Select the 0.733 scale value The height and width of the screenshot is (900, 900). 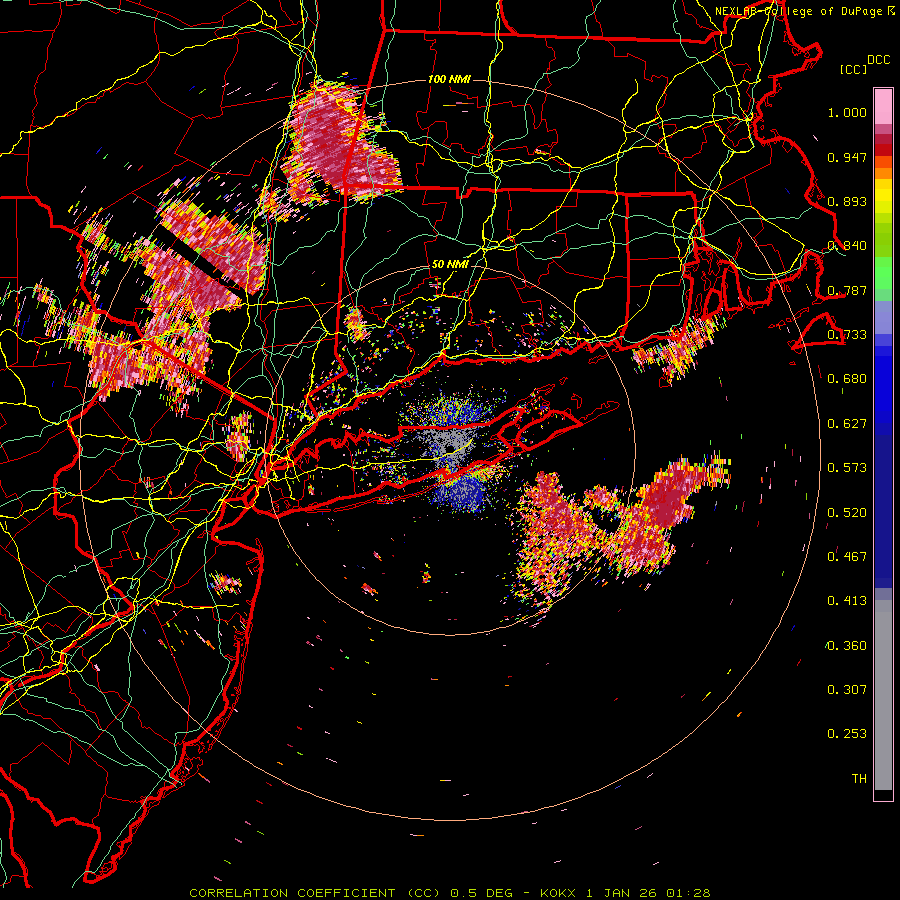tap(847, 335)
